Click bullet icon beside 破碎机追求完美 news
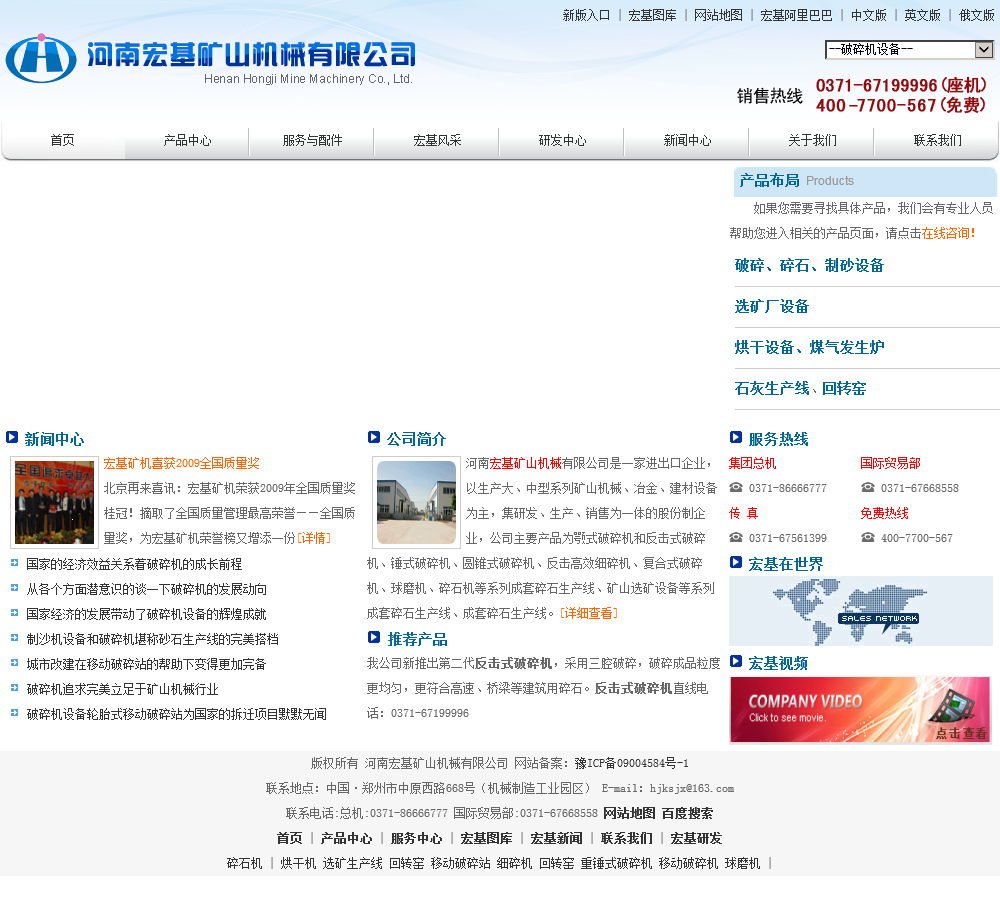The height and width of the screenshot is (909, 1000). tap(14, 688)
